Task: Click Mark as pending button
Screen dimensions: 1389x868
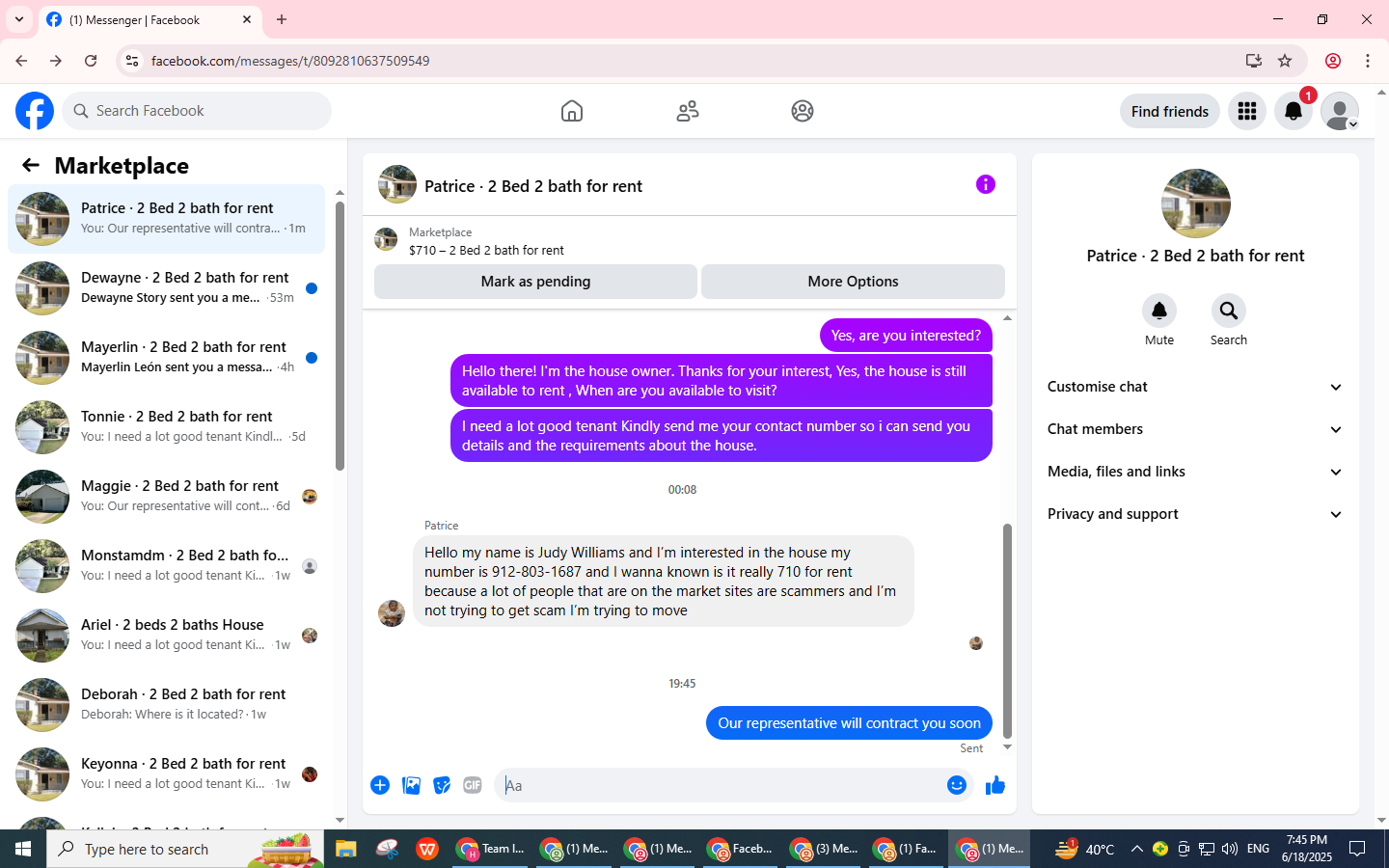Action: pos(535,282)
